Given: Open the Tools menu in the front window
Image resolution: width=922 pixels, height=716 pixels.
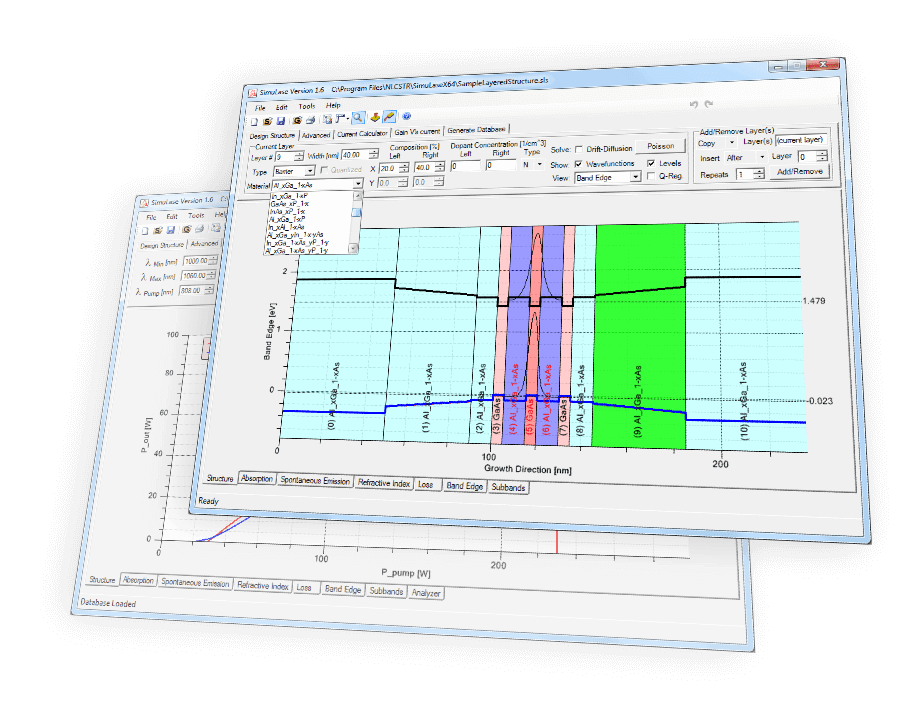Looking at the screenshot, I should click(306, 106).
